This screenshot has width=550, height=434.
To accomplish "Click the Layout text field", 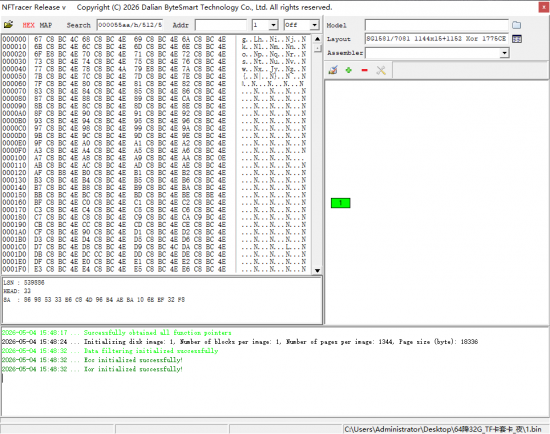I will [437, 39].
